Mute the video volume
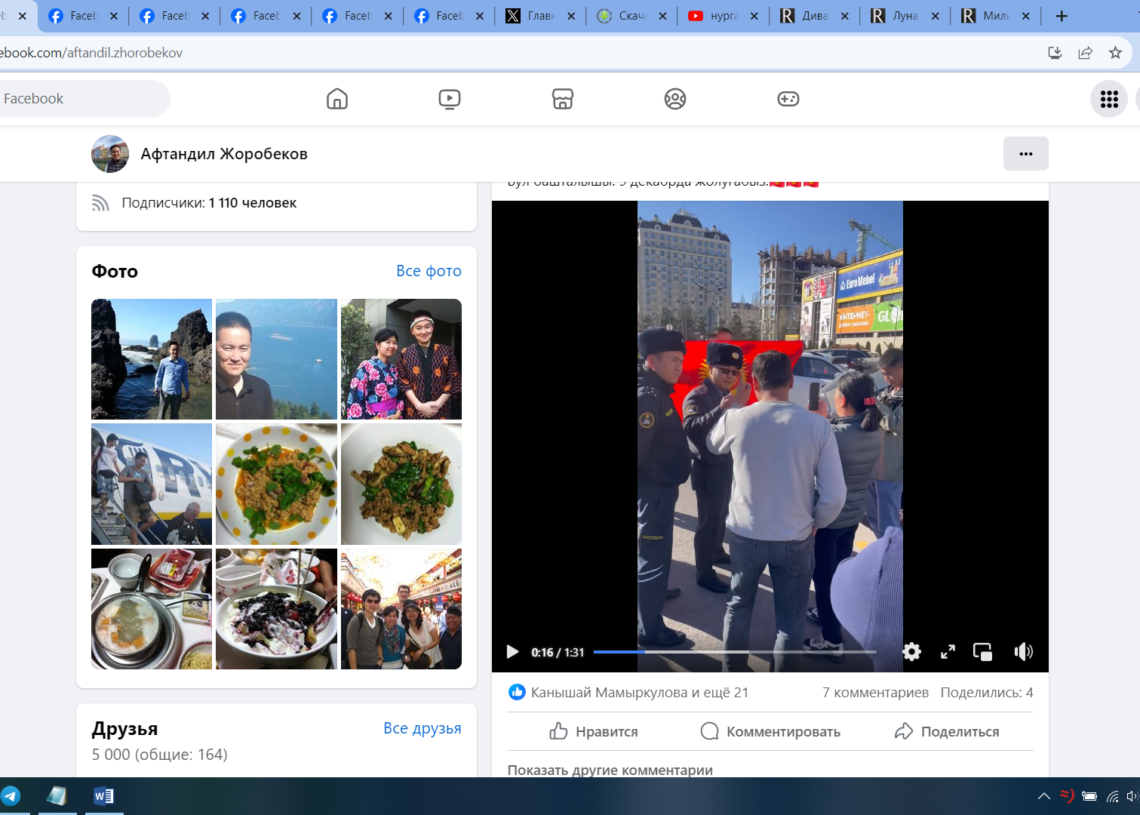The image size is (1140, 815). [x=1023, y=652]
